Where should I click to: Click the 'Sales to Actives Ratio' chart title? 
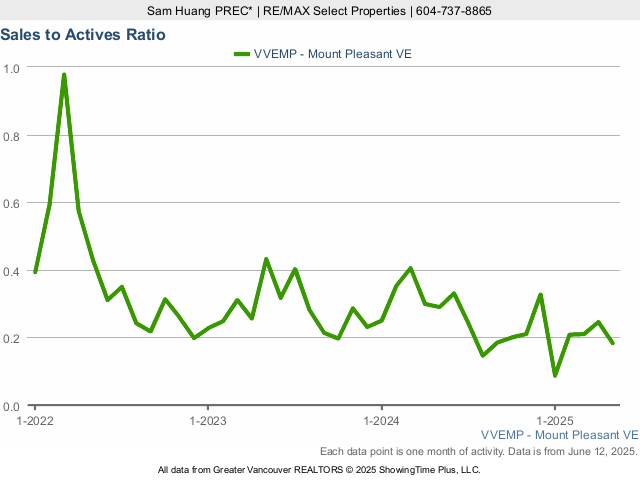pos(83,35)
